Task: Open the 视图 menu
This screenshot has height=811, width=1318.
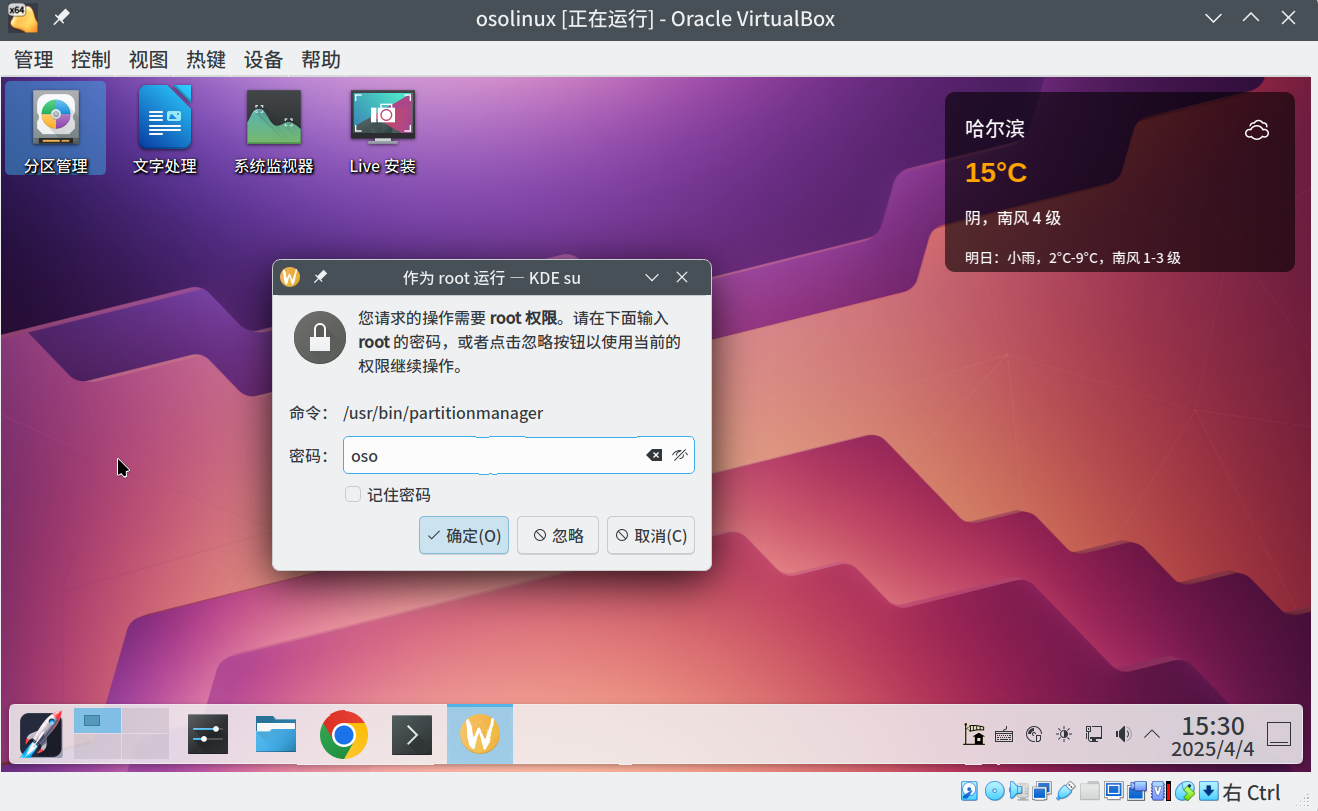Action: click(147, 59)
